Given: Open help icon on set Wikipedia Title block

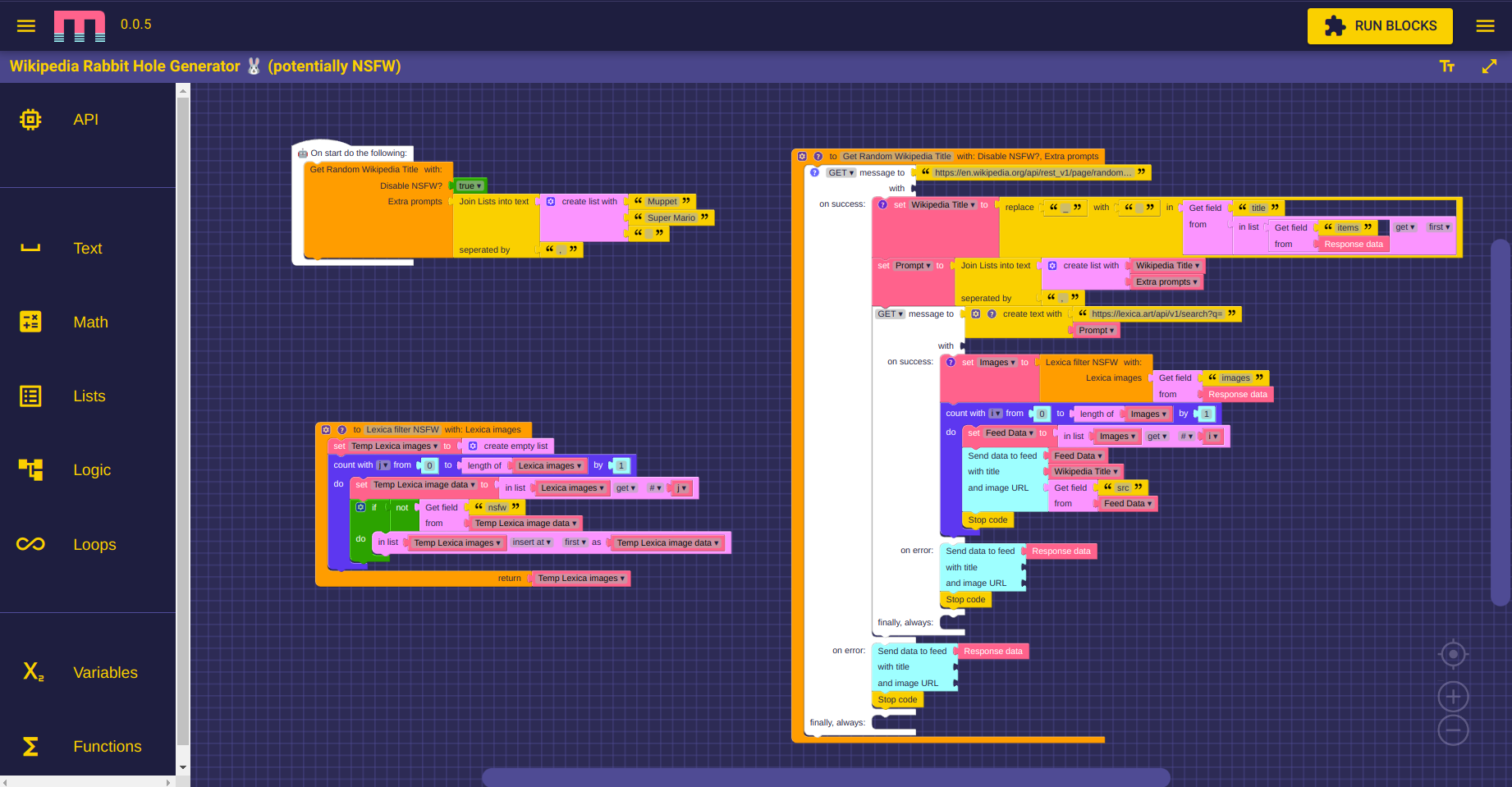Looking at the screenshot, I should tap(882, 204).
